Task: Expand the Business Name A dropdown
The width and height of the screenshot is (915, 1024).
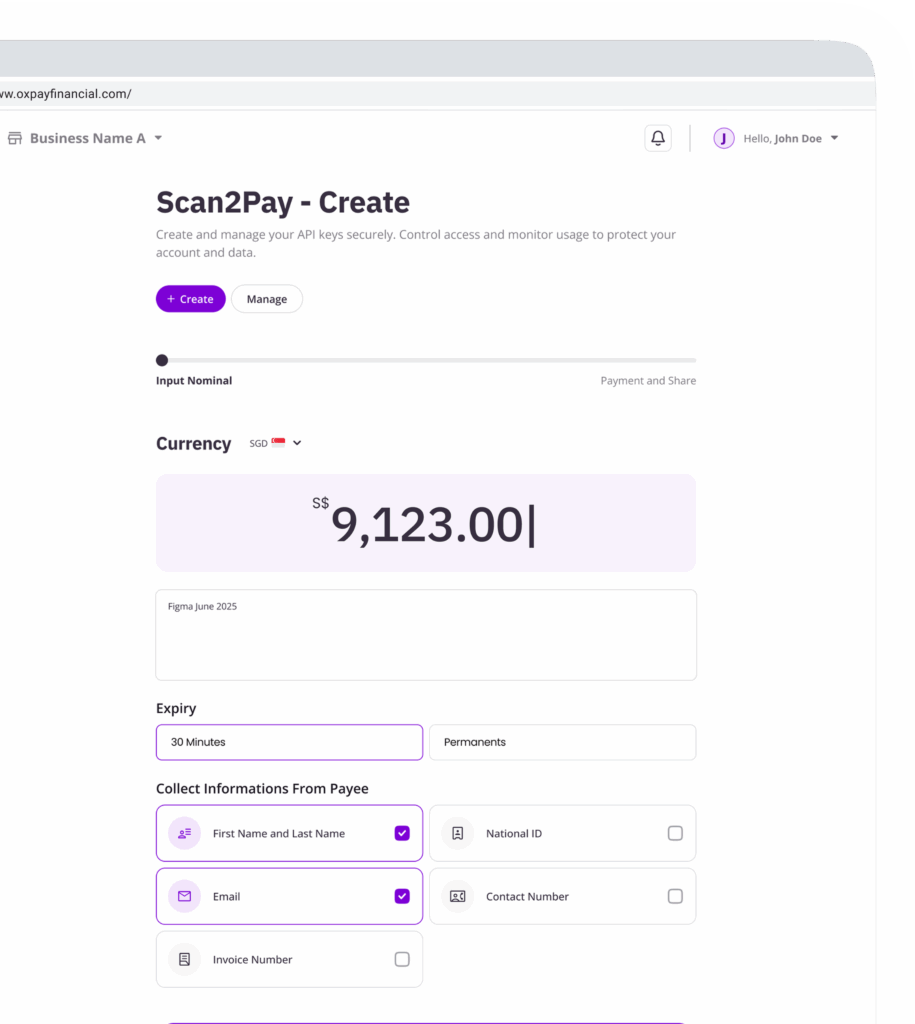Action: point(158,139)
